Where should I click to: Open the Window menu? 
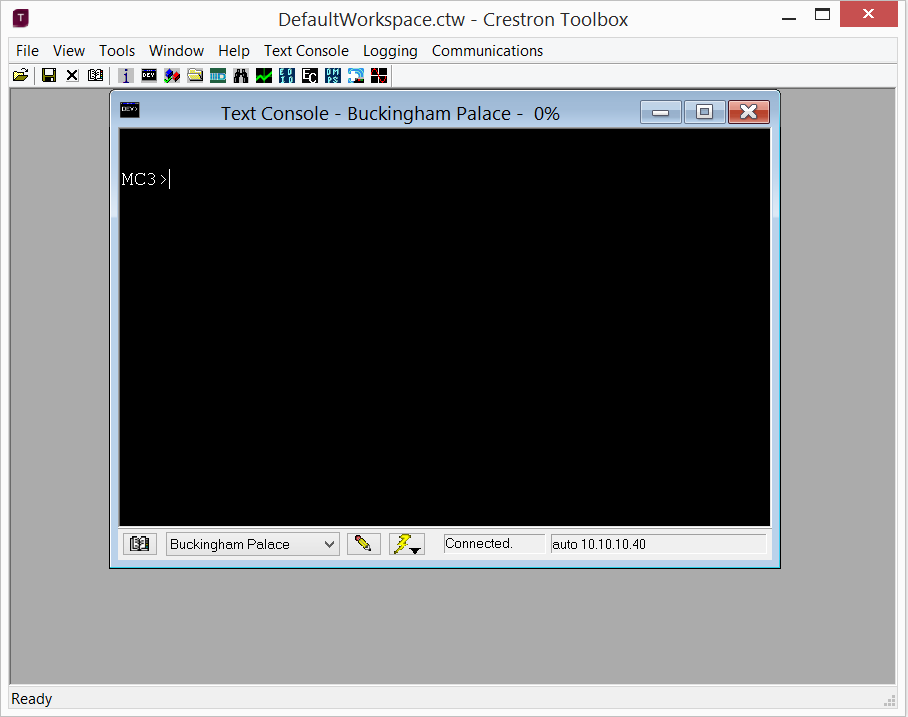pos(177,51)
